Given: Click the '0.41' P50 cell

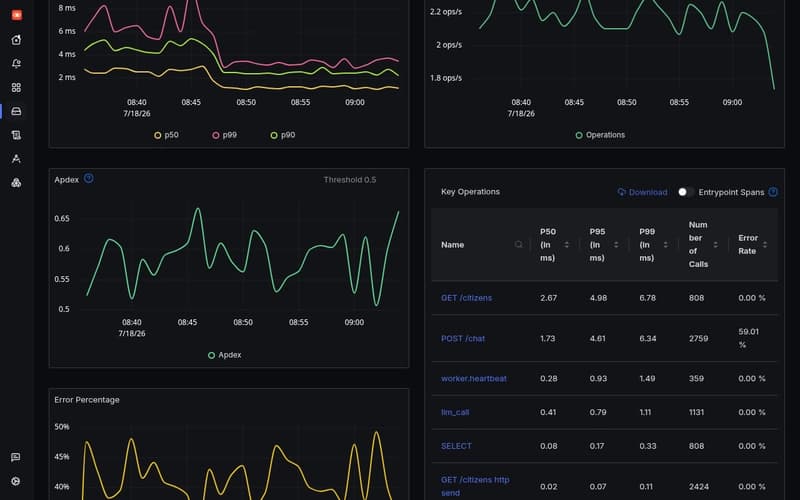Looking at the screenshot, I should pos(548,412).
